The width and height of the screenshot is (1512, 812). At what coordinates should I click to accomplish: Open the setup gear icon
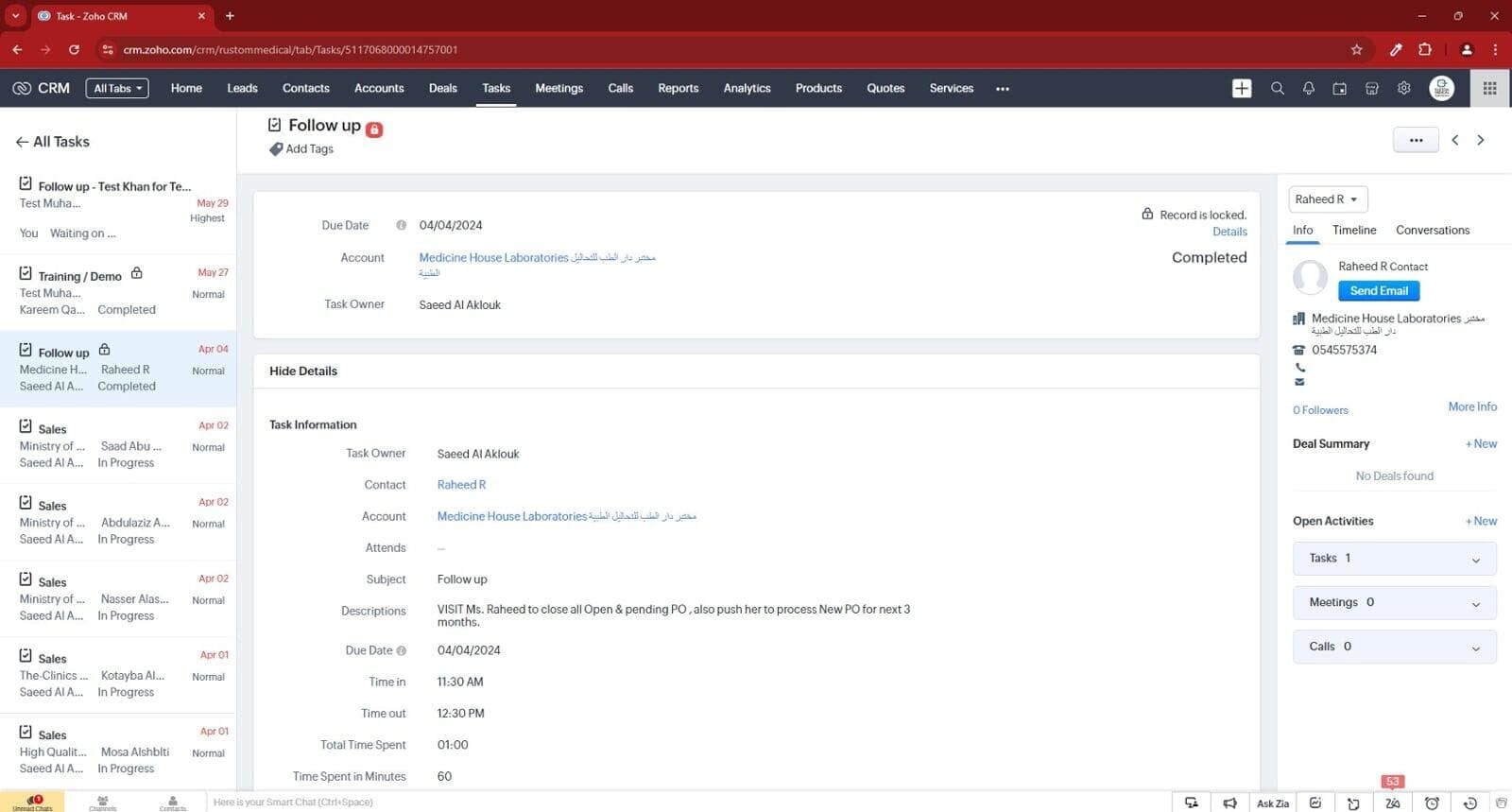(1404, 88)
